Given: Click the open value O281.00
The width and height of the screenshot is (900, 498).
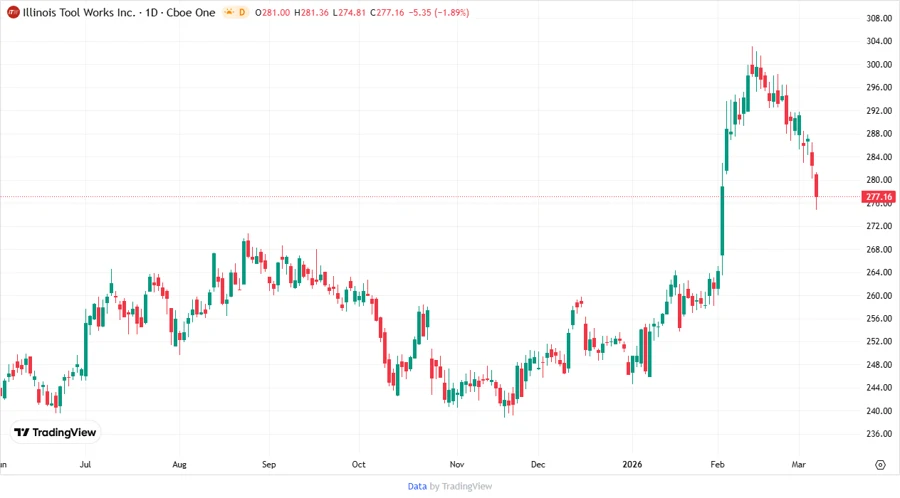Looking at the screenshot, I should (273, 12).
